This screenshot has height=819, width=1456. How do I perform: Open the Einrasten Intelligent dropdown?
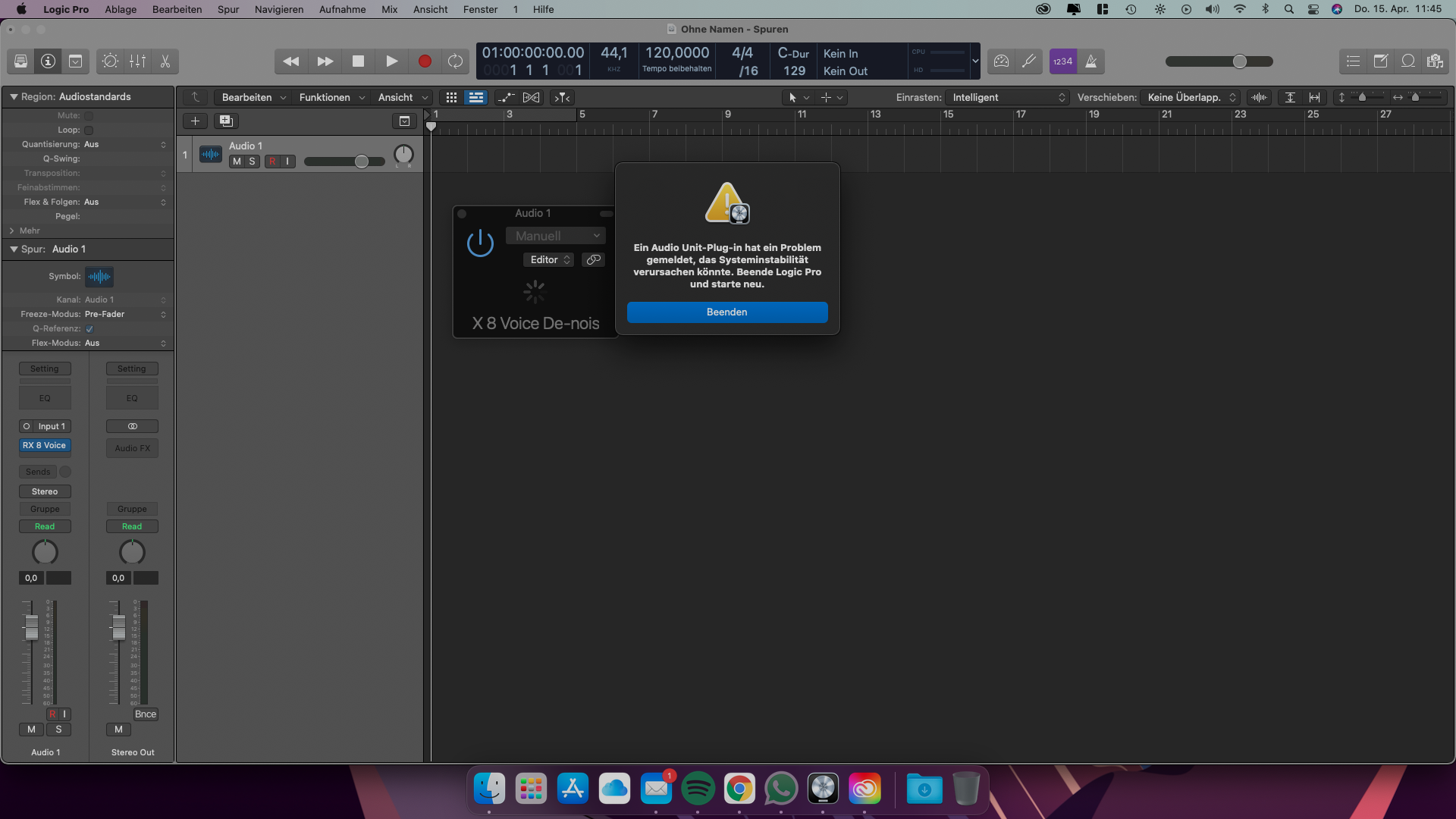[1008, 97]
